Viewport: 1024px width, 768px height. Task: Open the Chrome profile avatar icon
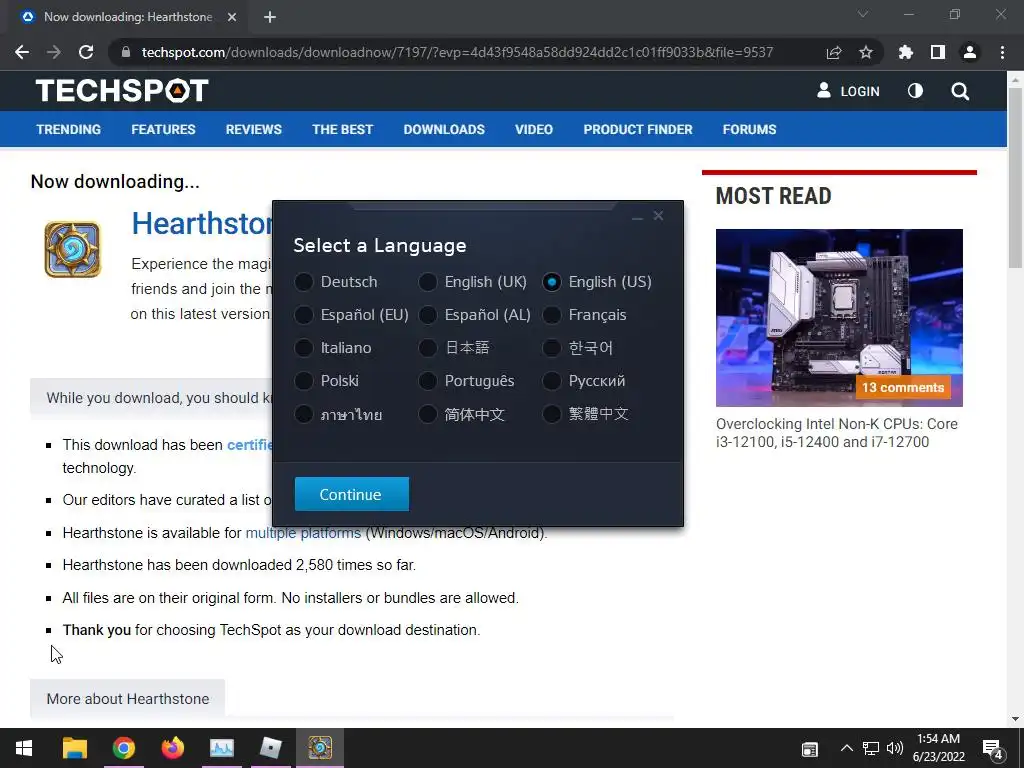tap(970, 52)
